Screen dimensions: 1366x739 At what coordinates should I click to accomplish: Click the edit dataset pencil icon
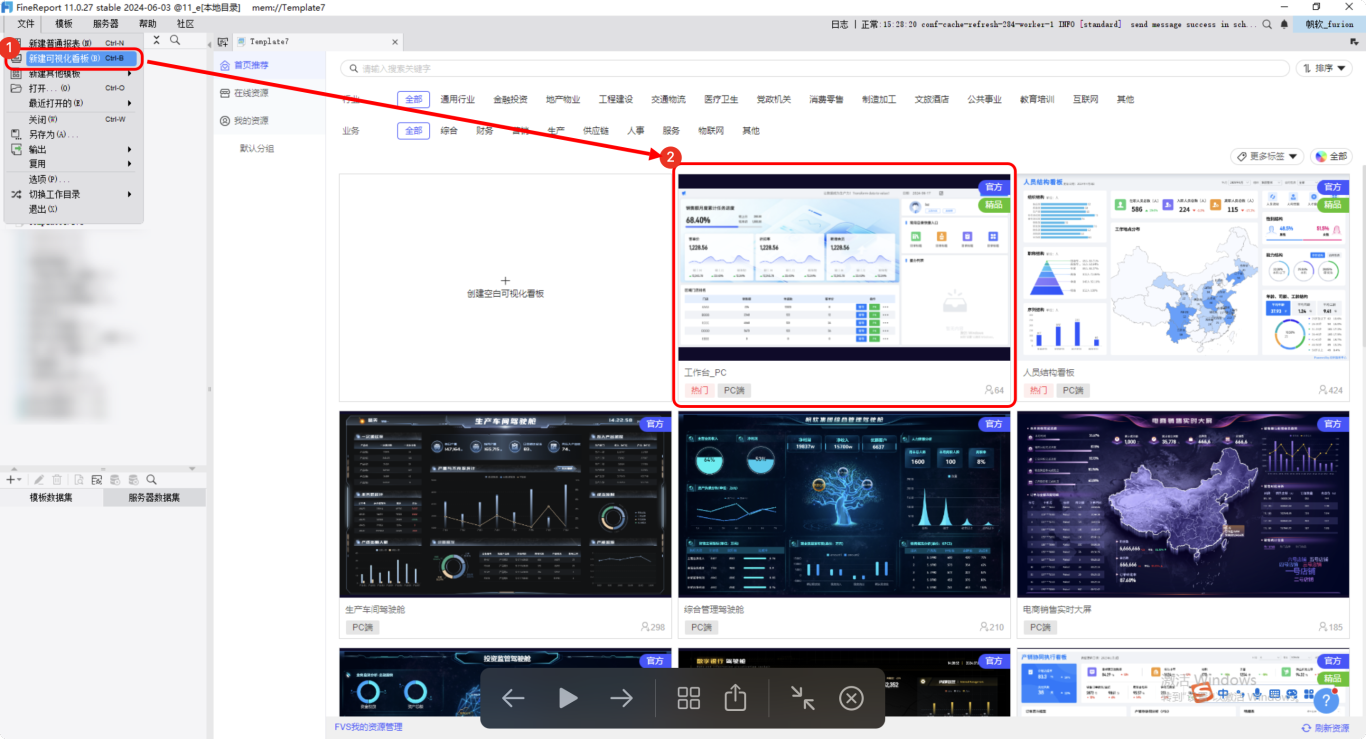click(39, 480)
